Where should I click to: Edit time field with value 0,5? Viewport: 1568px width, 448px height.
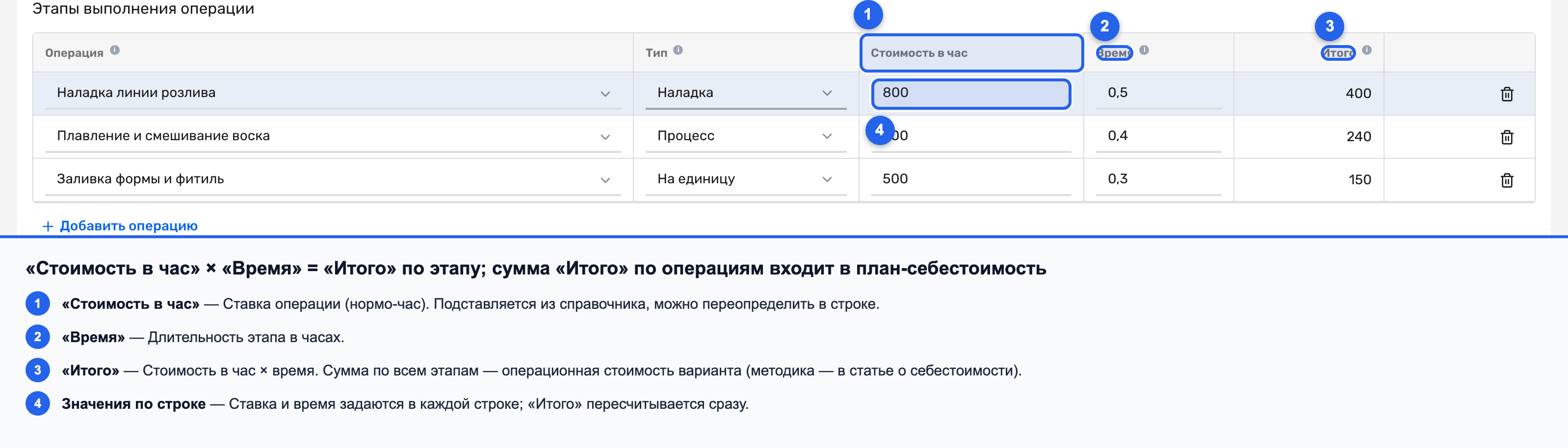(1158, 93)
